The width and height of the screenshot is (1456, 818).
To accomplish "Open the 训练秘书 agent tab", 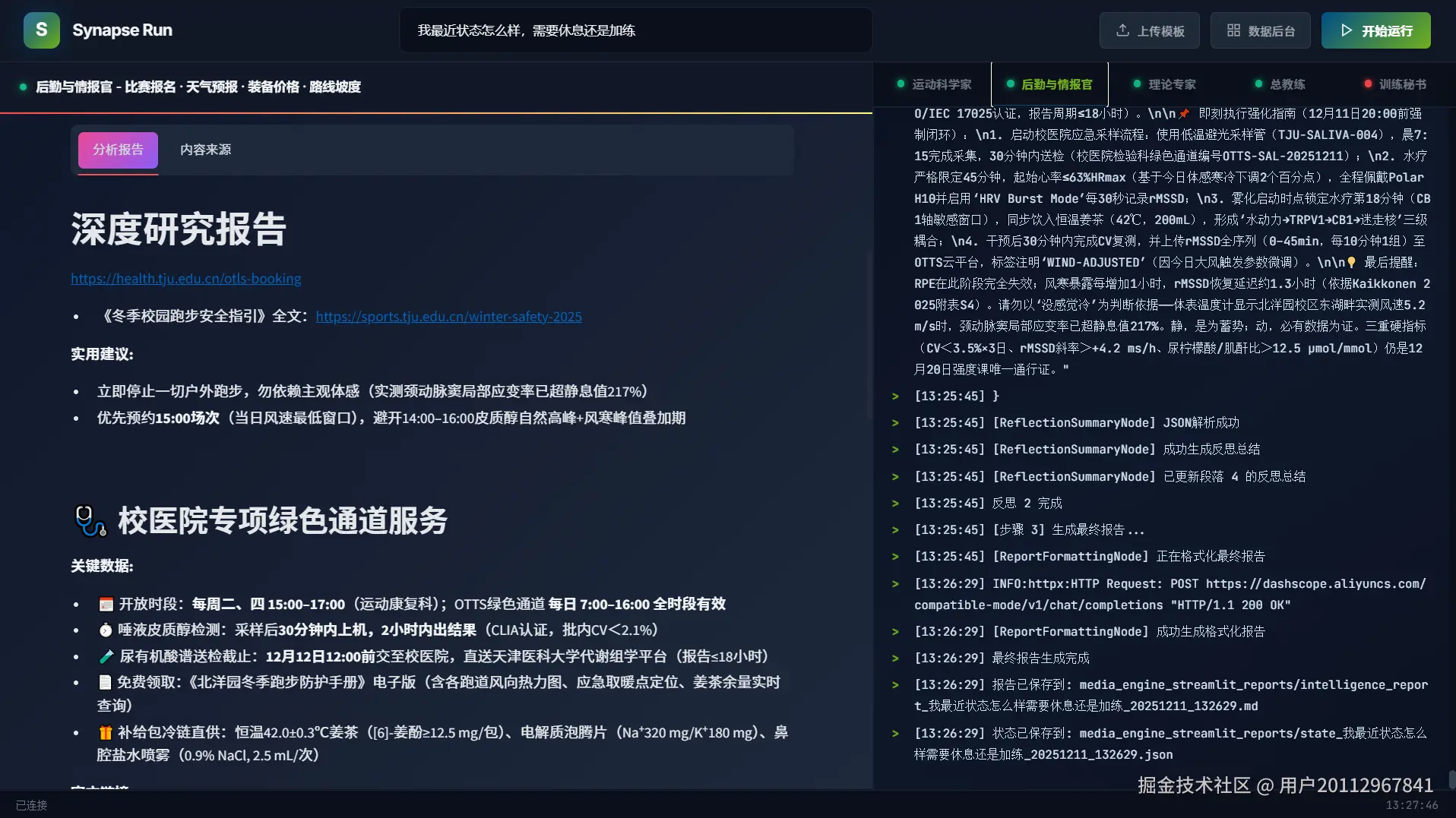I will [x=1395, y=84].
